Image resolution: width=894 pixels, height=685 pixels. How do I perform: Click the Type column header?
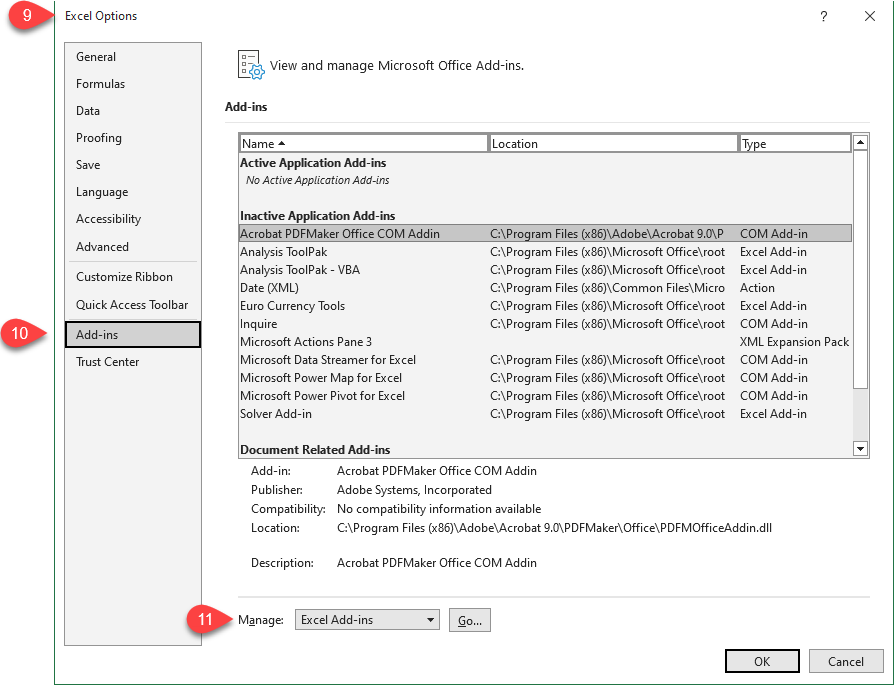[x=794, y=144]
